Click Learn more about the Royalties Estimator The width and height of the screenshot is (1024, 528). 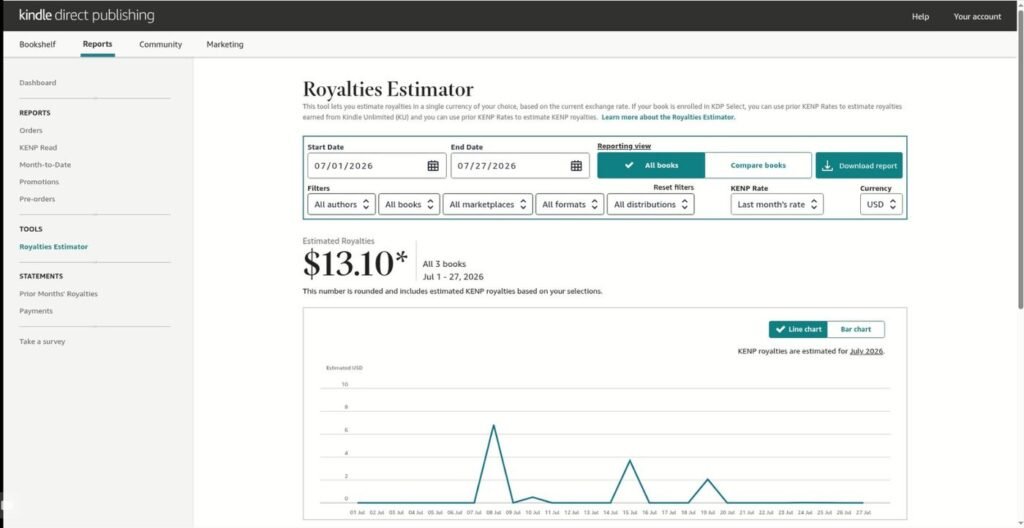(668, 117)
